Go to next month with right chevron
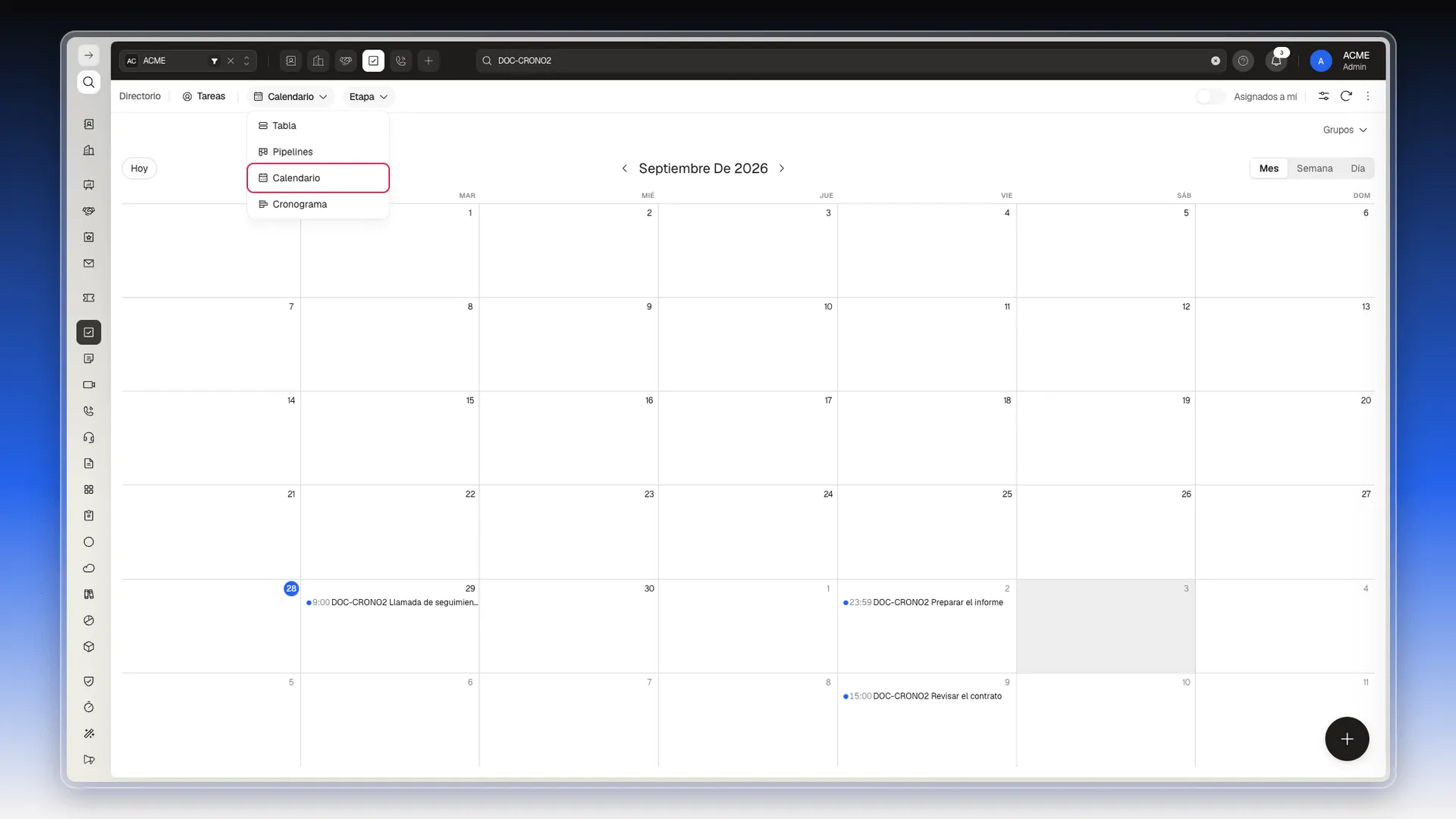This screenshot has width=1456, height=819. [x=782, y=168]
